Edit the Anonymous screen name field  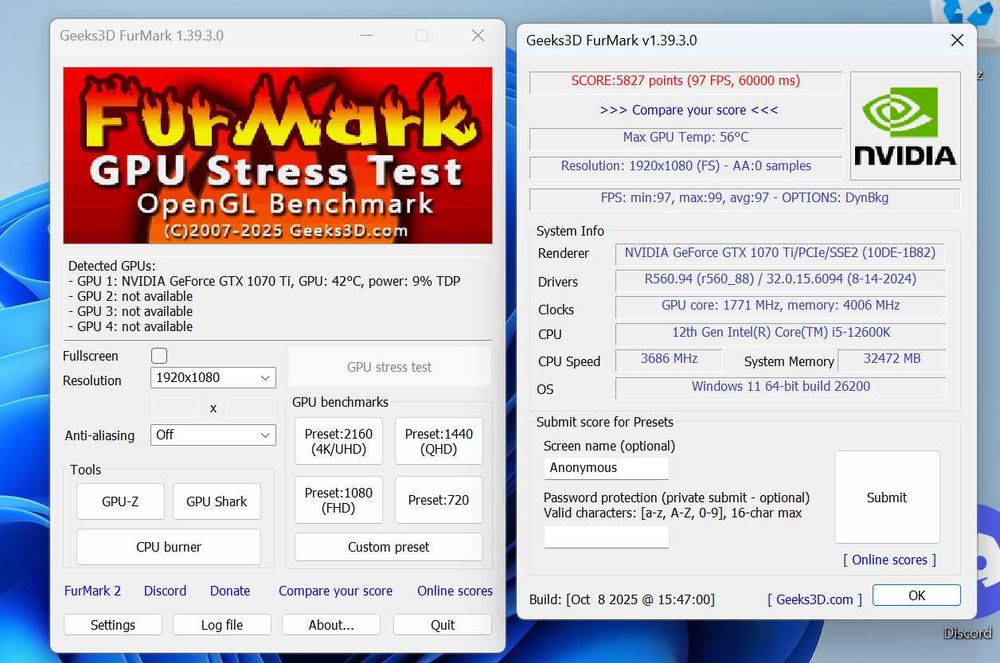[606, 468]
